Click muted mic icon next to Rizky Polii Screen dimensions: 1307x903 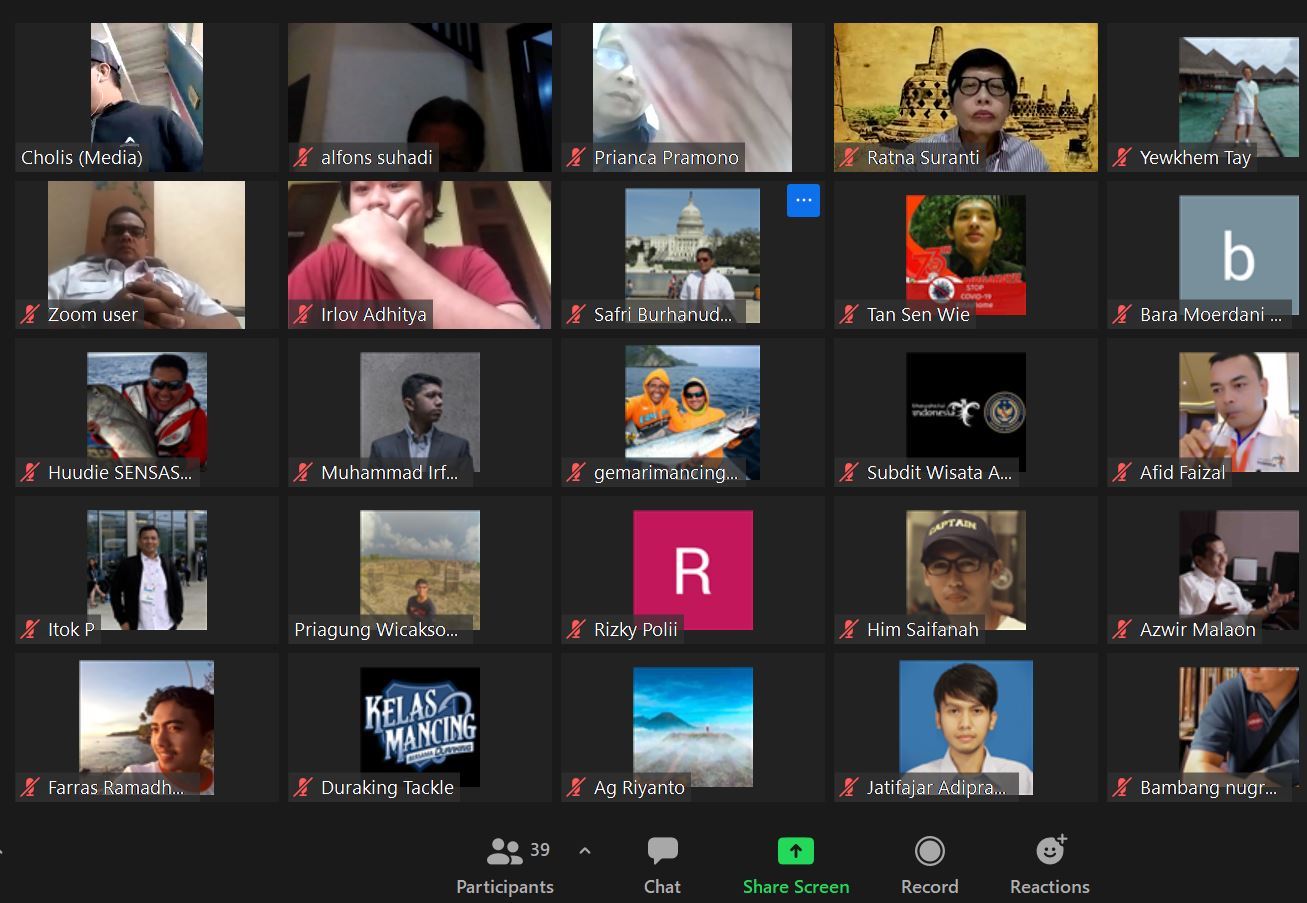(x=576, y=629)
